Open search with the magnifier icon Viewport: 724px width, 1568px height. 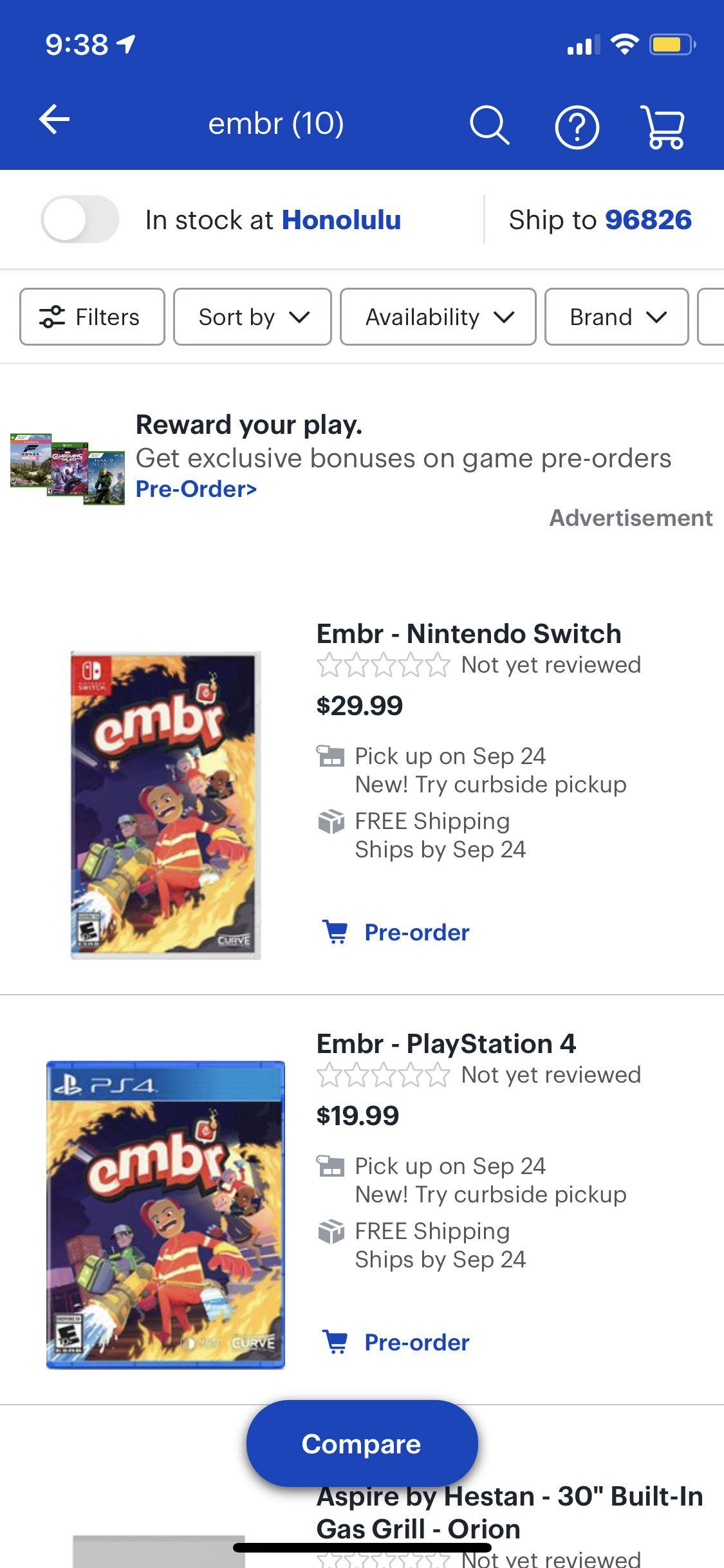(x=489, y=125)
